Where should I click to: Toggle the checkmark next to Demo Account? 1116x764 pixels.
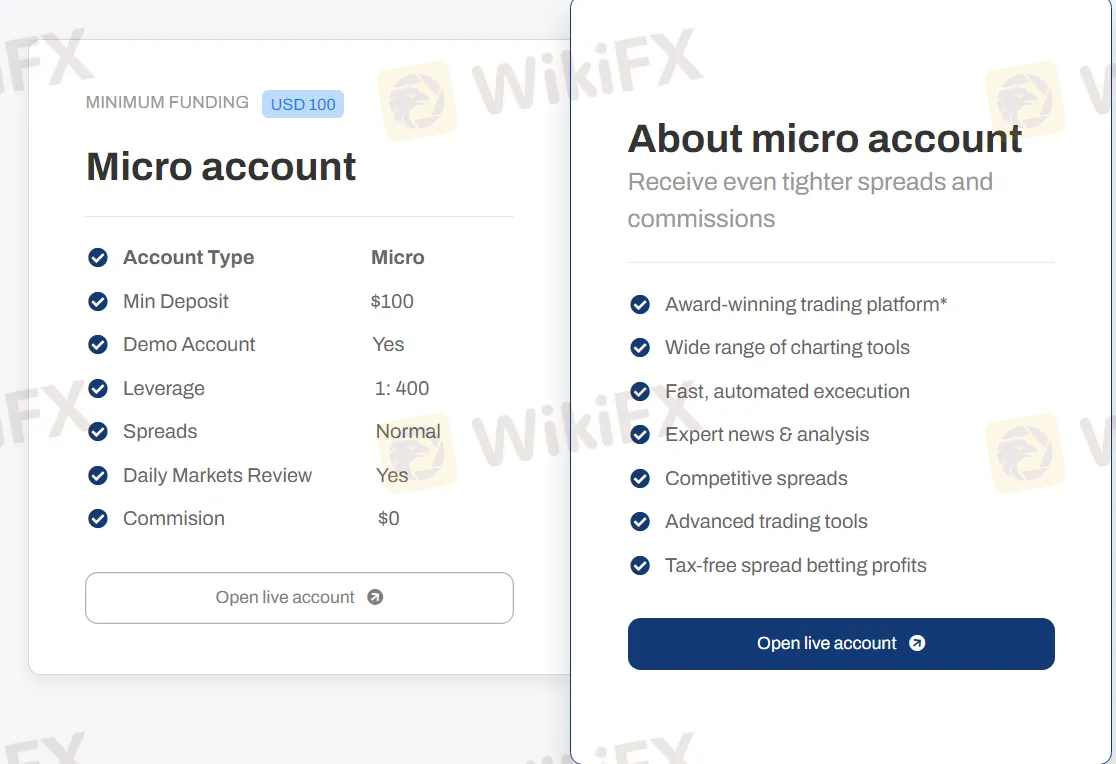point(97,344)
